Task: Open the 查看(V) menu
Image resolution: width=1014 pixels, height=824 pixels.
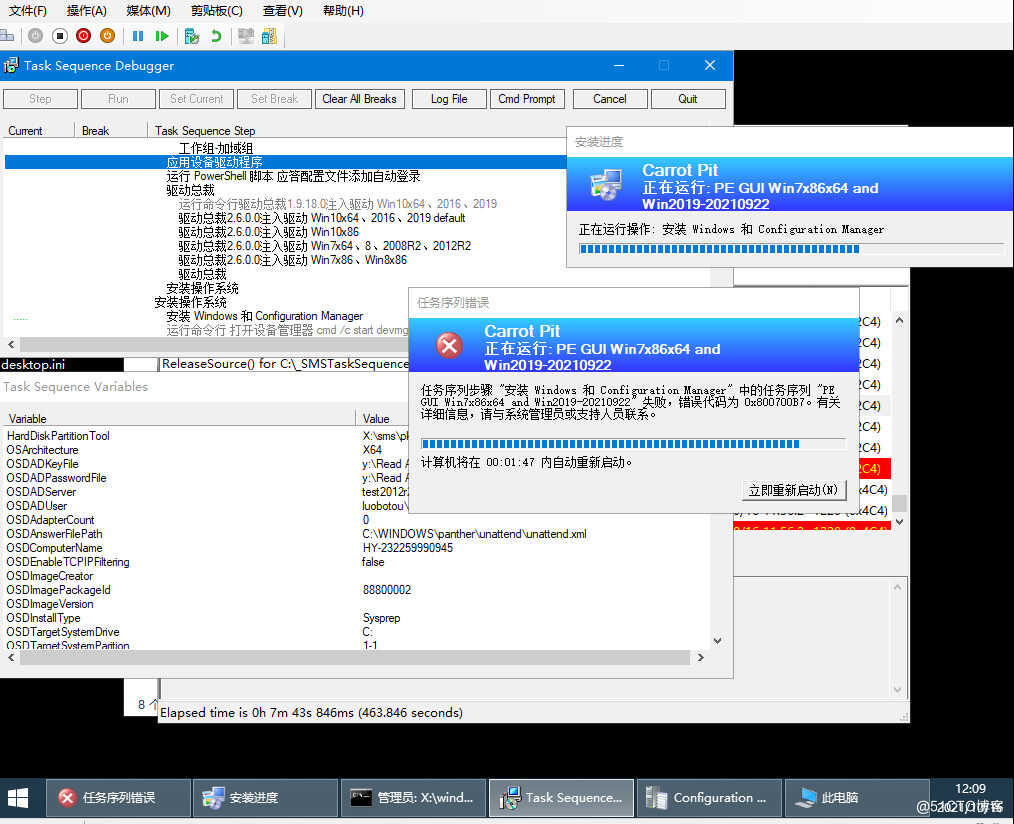Action: tap(283, 10)
